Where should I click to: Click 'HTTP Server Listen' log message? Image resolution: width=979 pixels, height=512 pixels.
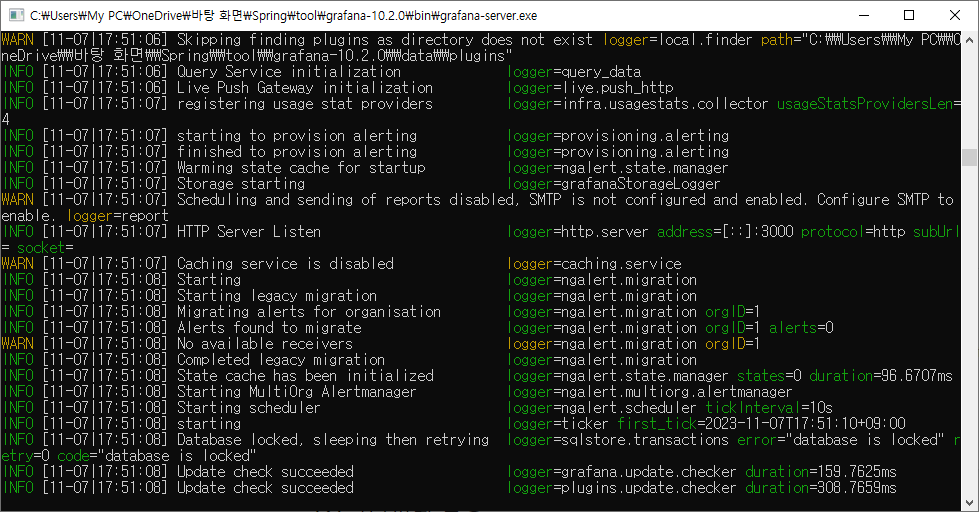[248, 232]
